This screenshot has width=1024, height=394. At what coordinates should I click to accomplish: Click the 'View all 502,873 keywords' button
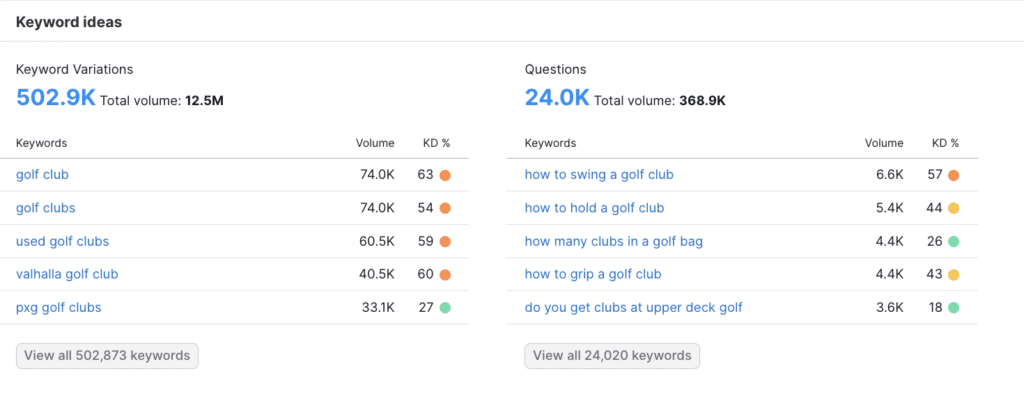point(107,356)
